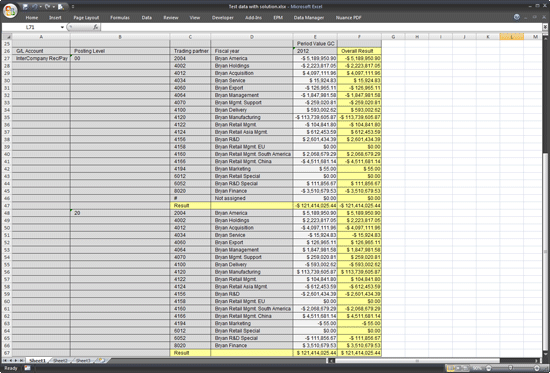550x373 pixels.
Task: Click the InterCompany Rec/Pay cell
Action: coord(41,59)
